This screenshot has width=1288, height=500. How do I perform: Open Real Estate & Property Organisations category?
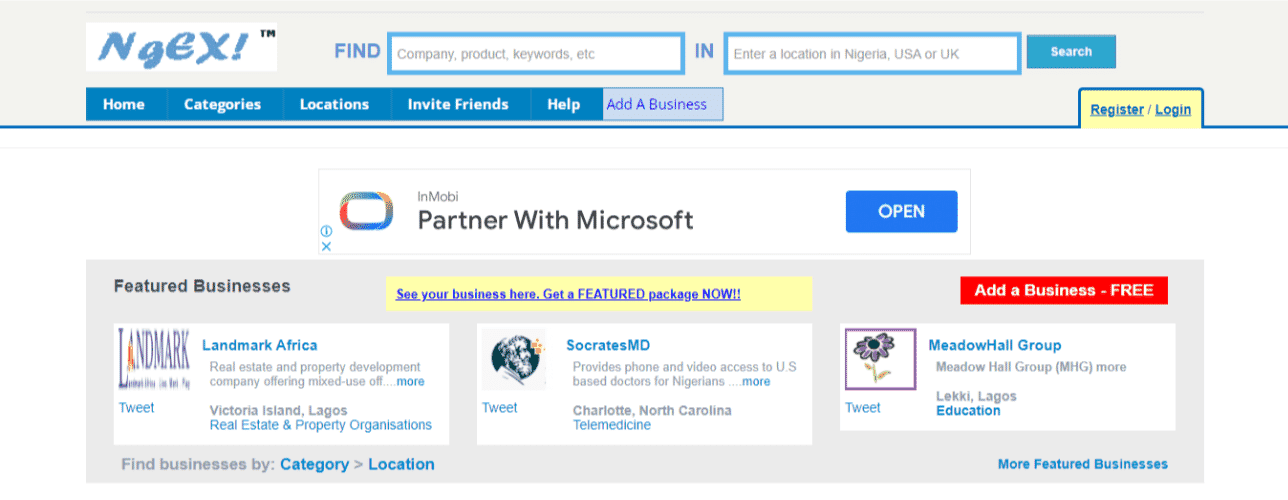click(x=321, y=425)
